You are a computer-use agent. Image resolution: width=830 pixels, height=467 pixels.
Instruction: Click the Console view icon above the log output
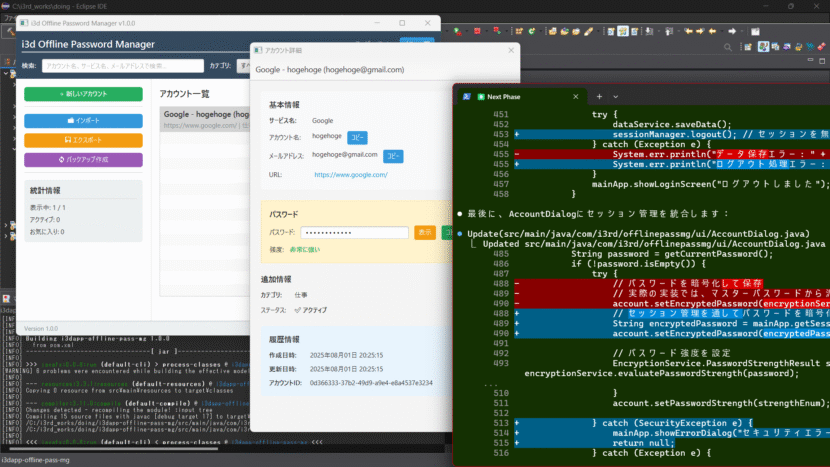pyautogui.click(x=6, y=299)
